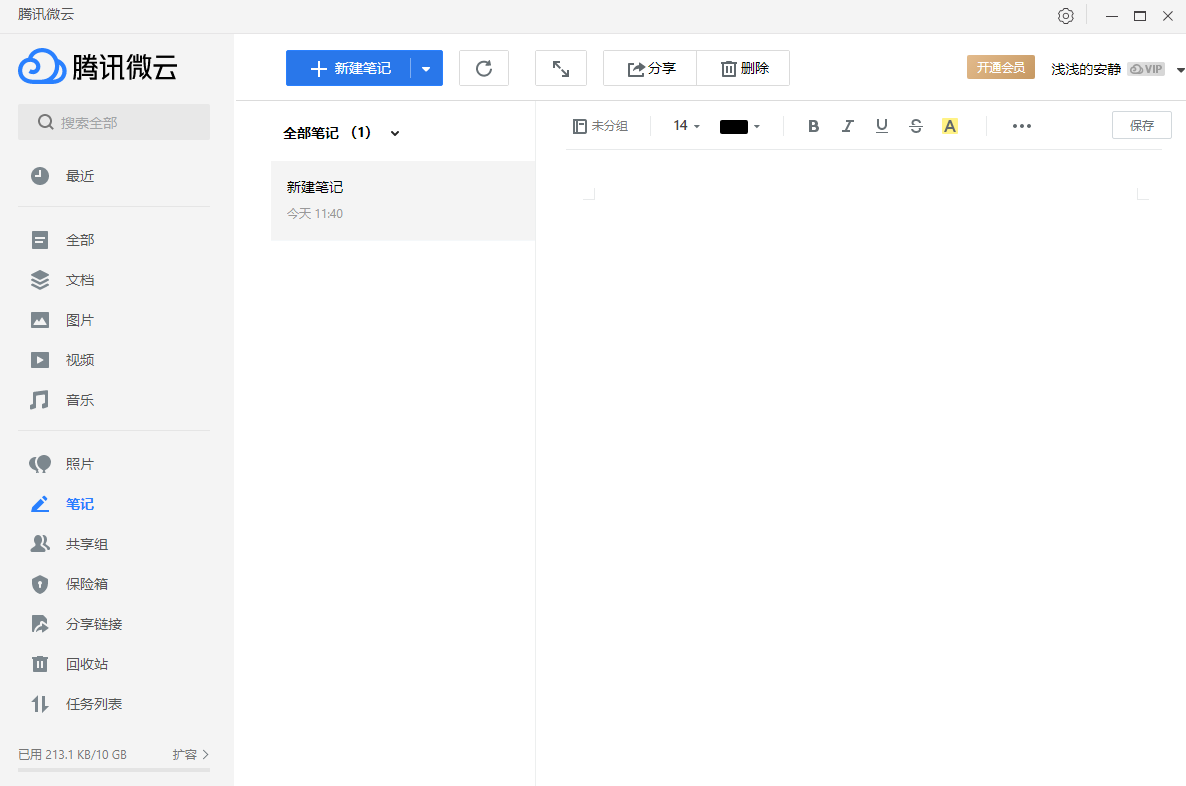Open more formatting options (three dots)

tap(1021, 126)
